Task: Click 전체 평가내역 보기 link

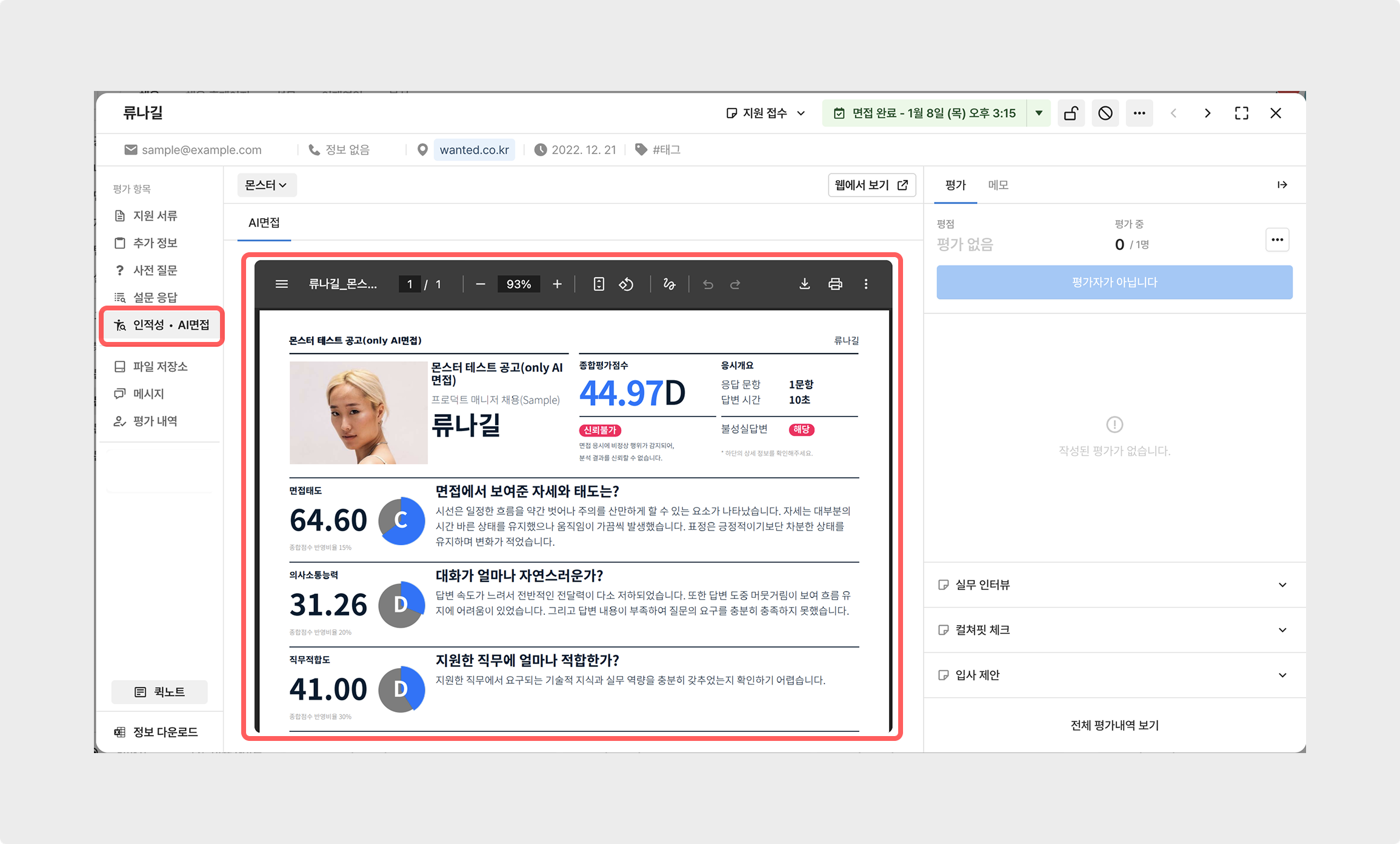Action: (1114, 725)
